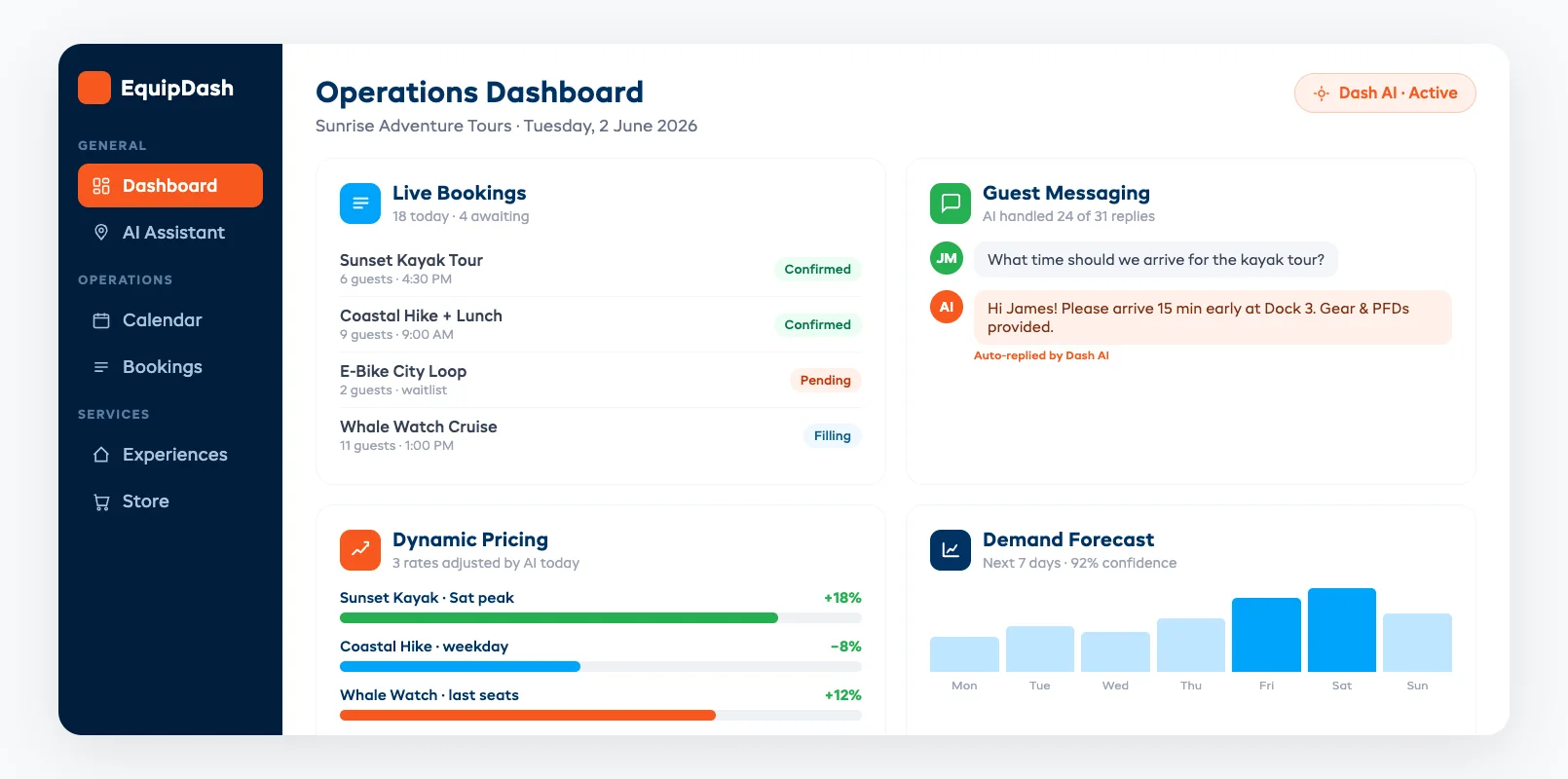Open Store under Services
1568x779 pixels.
point(170,501)
